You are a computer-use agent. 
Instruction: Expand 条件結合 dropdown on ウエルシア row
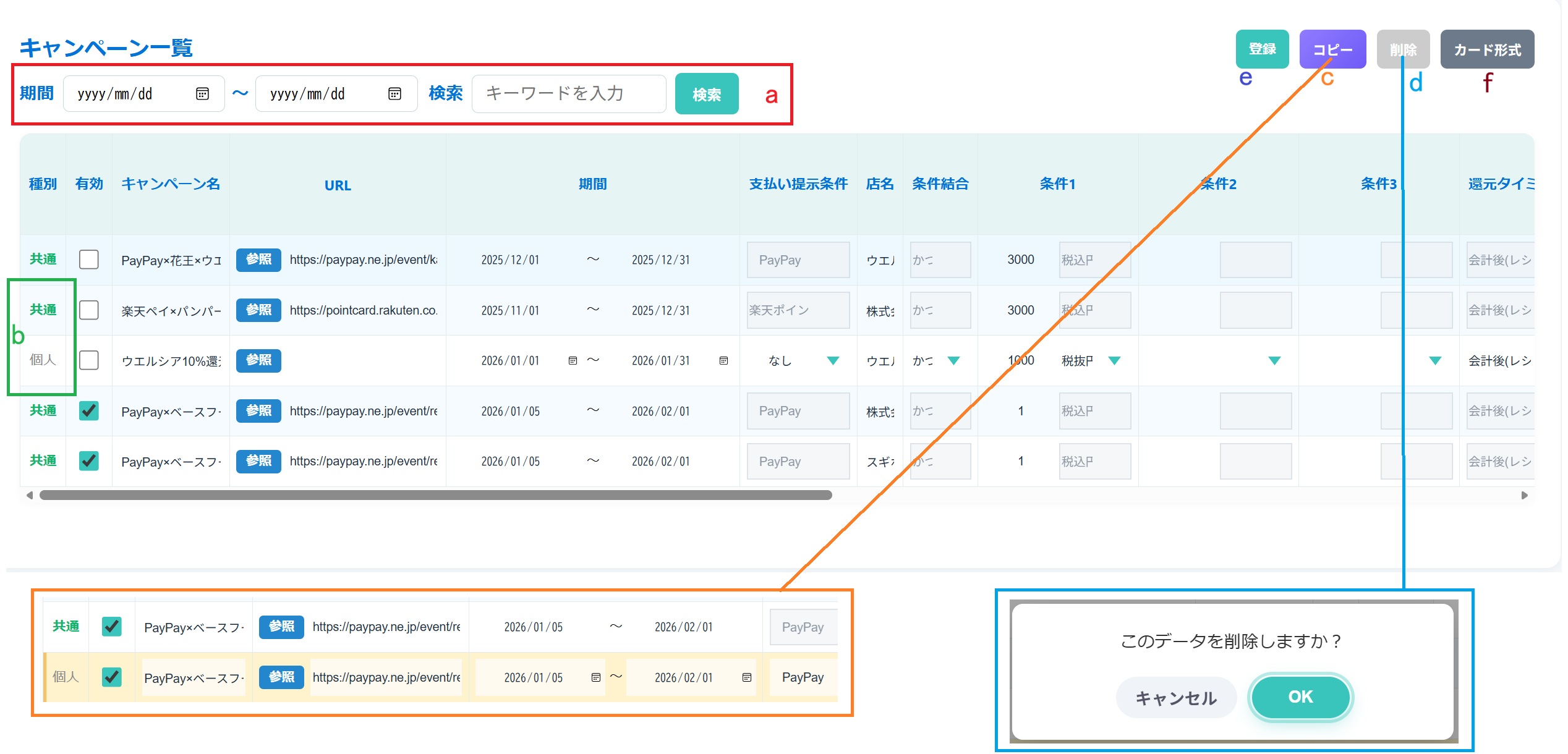point(953,361)
